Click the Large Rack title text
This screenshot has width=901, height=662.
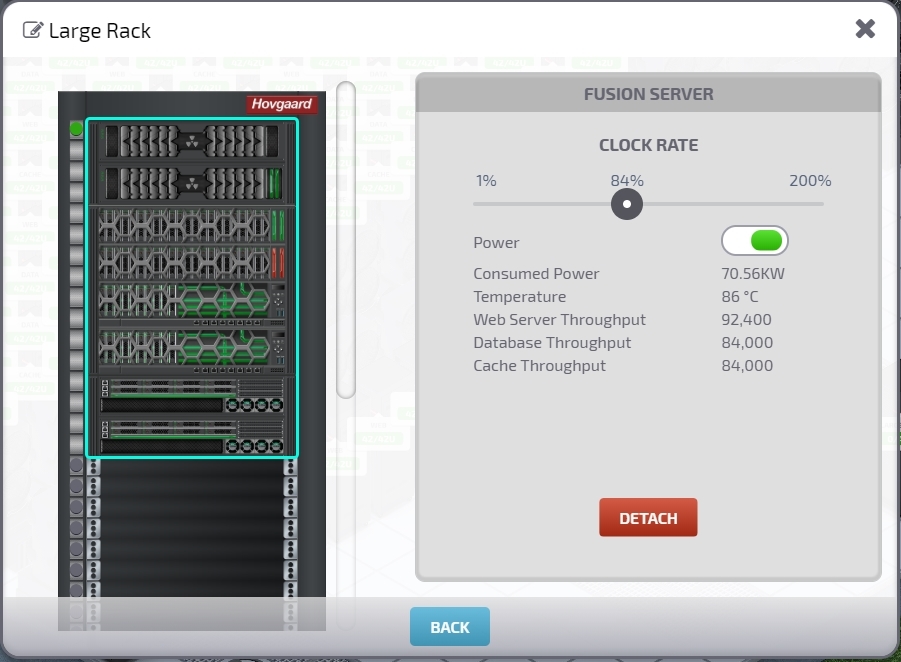[99, 30]
